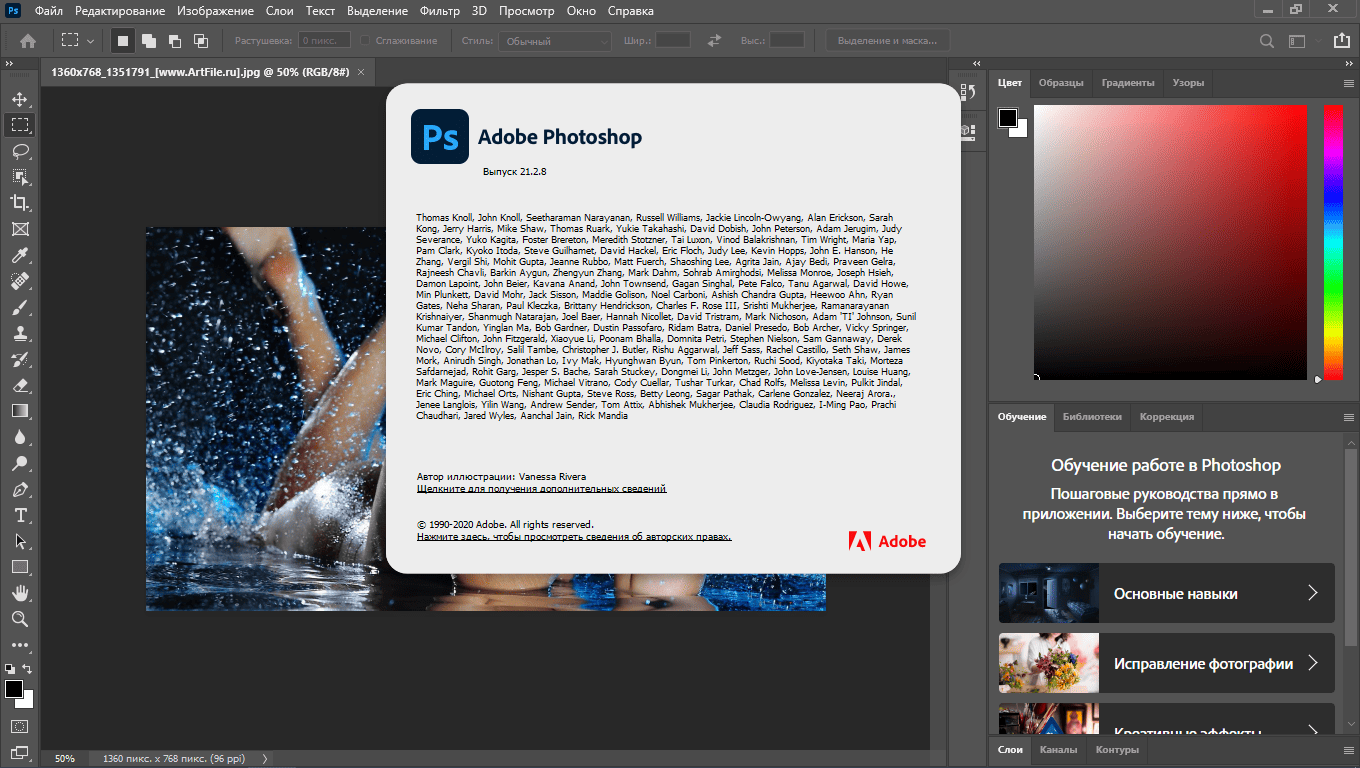Switch to the Каналы tab
This screenshot has width=1360, height=768.
coord(1058,750)
